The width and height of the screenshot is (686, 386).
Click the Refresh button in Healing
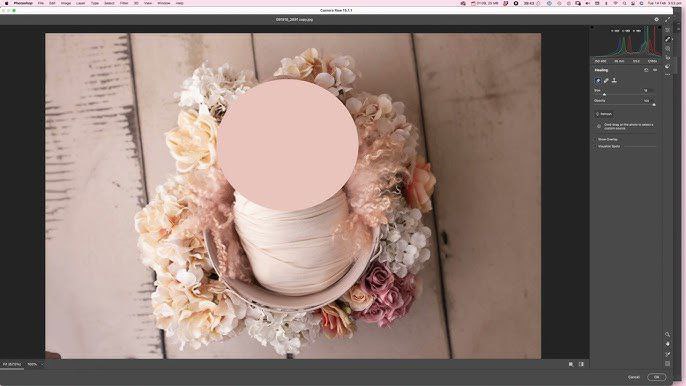pos(603,114)
